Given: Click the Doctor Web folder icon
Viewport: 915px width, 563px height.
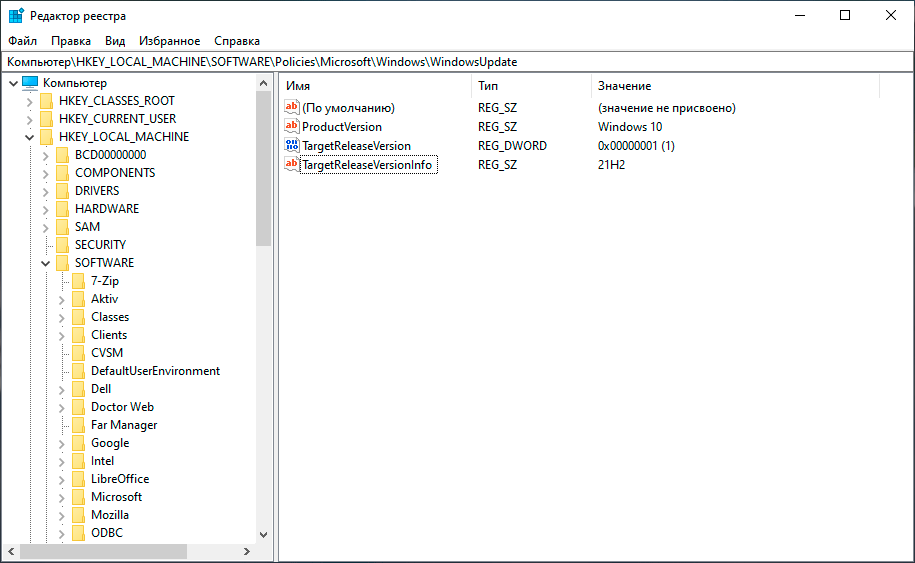Looking at the screenshot, I should tap(79, 407).
